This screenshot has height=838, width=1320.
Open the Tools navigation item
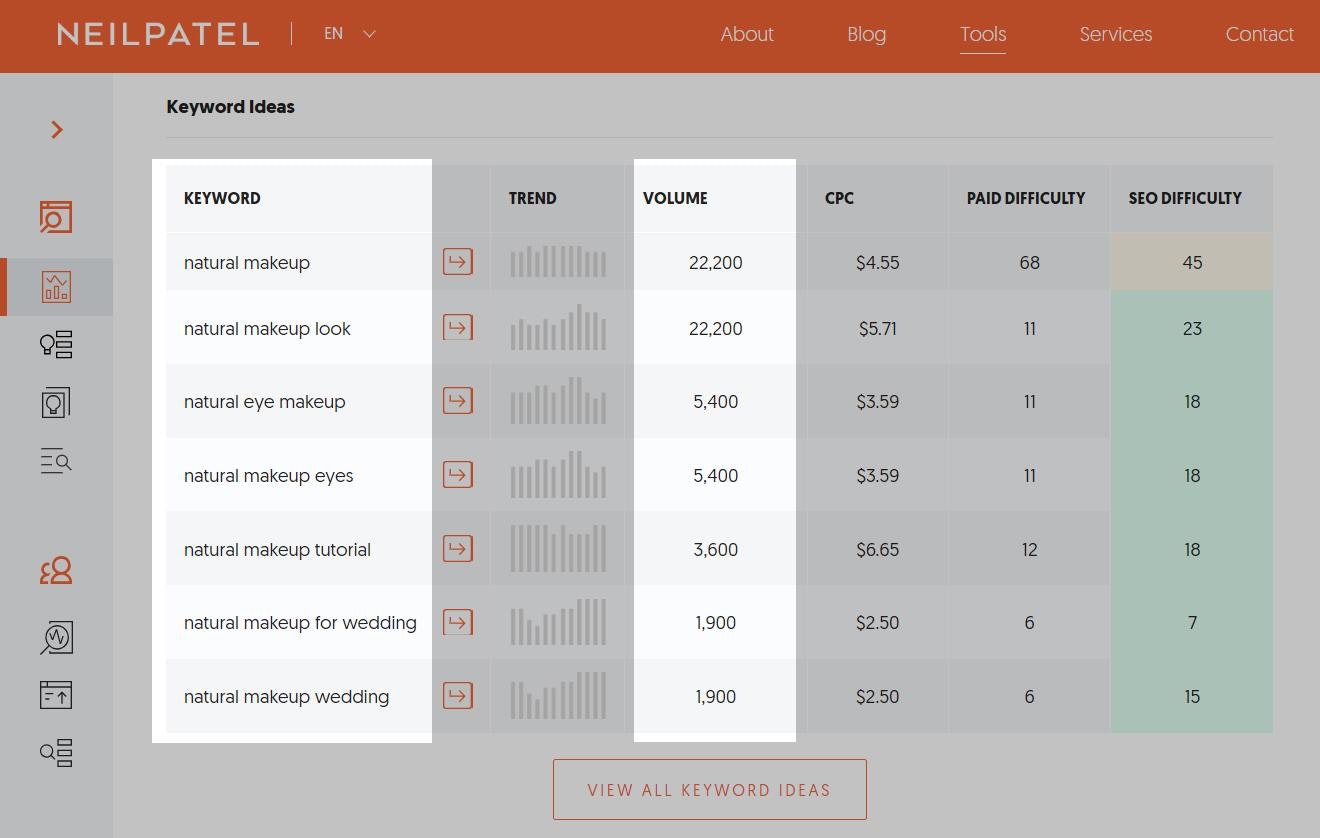tap(982, 34)
